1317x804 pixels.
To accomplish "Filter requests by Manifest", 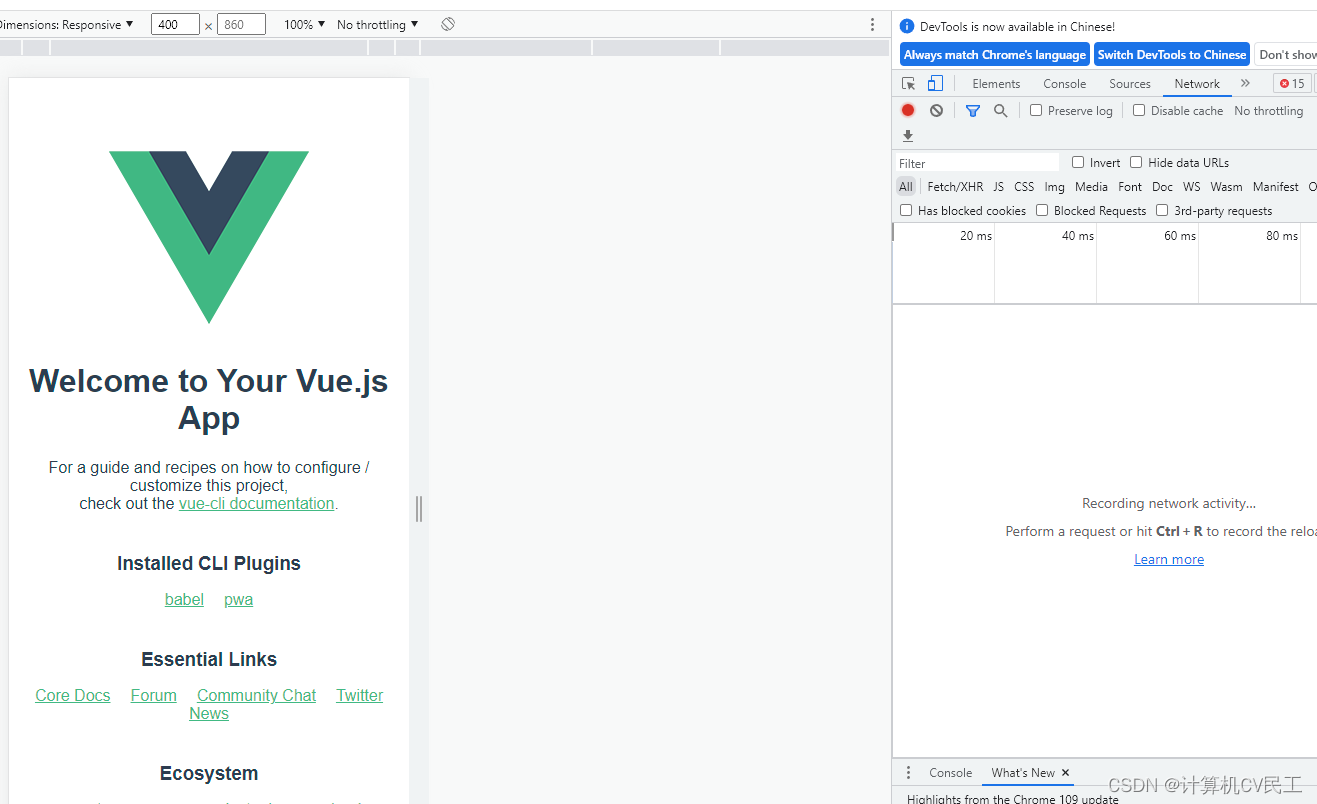I will pyautogui.click(x=1275, y=187).
